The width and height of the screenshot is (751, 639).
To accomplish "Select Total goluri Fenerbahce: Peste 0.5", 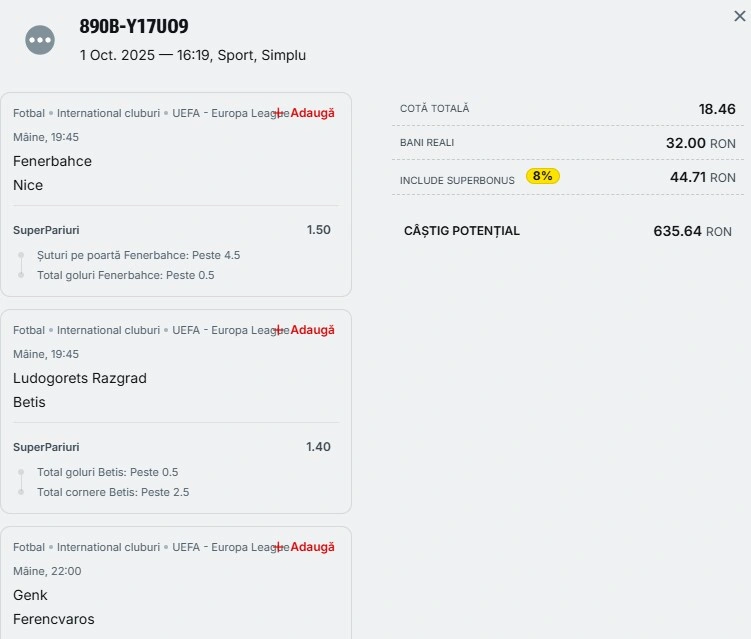I will tap(125, 275).
